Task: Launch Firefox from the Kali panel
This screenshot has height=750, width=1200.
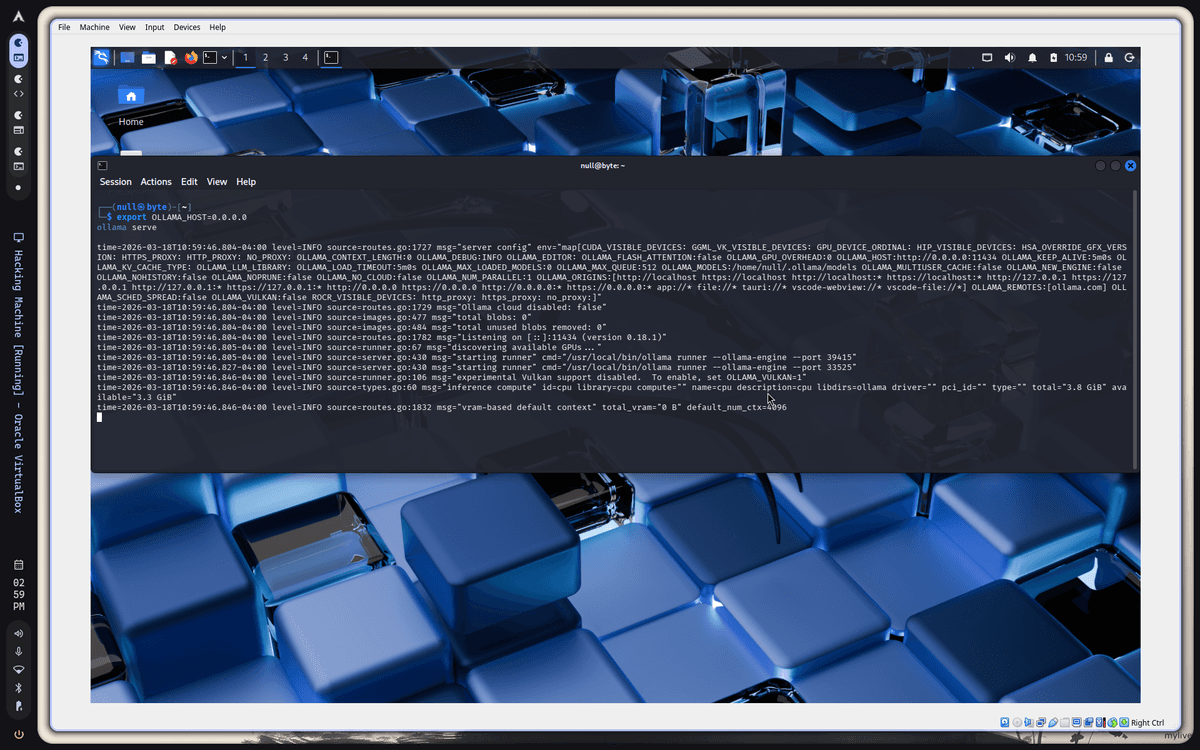Action: pyautogui.click(x=191, y=58)
